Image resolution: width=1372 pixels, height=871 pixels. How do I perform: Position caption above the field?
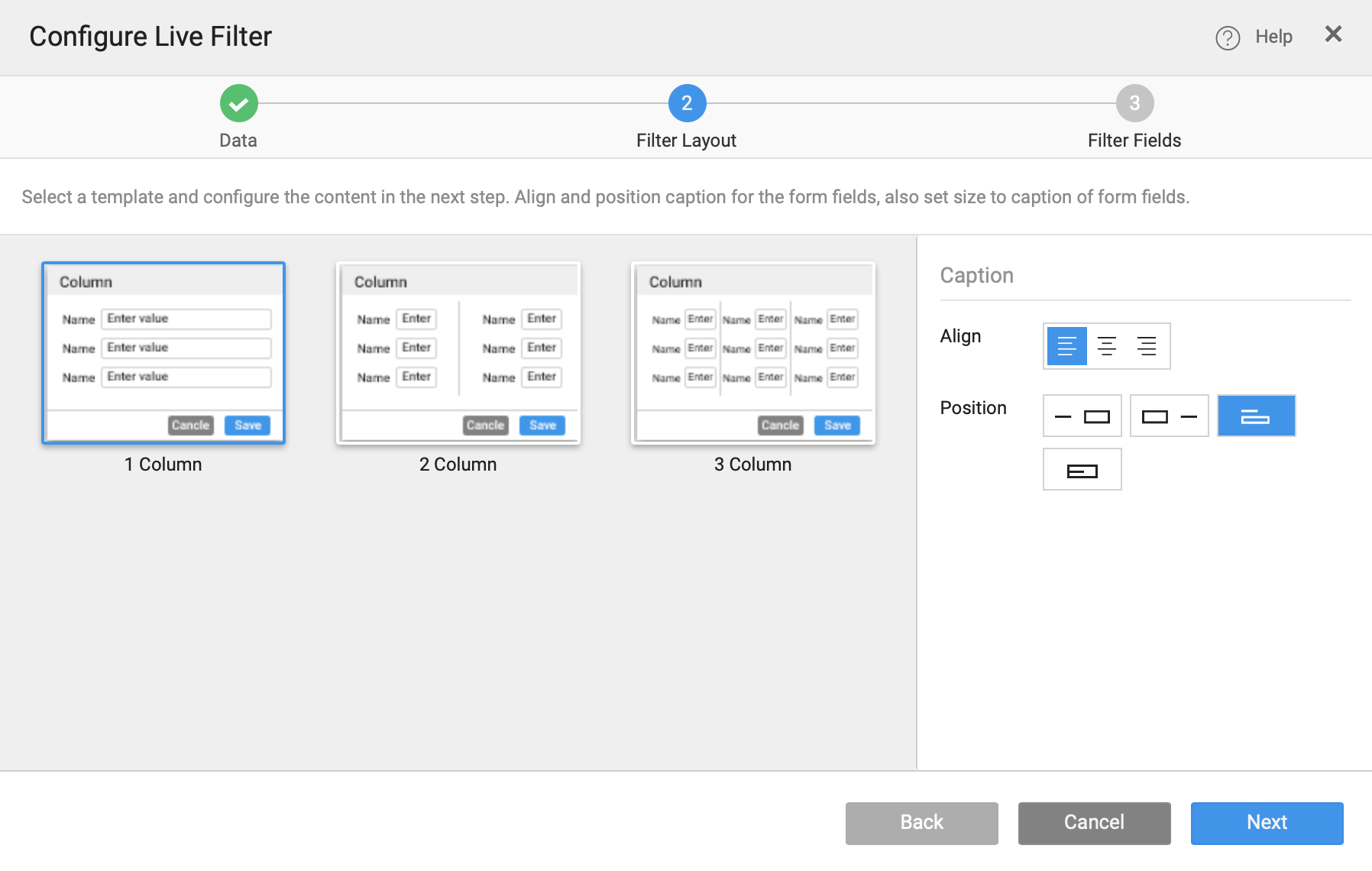click(x=1256, y=416)
